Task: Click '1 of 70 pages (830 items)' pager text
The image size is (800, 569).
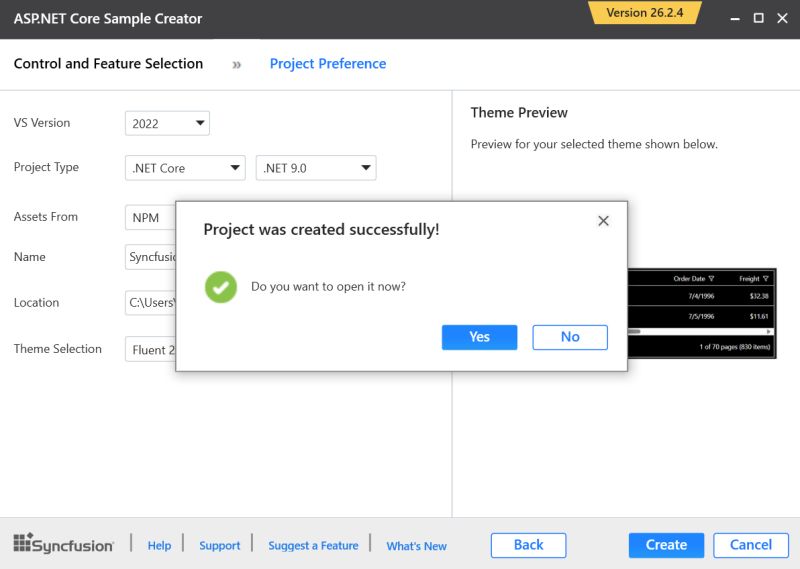Action: (x=735, y=347)
